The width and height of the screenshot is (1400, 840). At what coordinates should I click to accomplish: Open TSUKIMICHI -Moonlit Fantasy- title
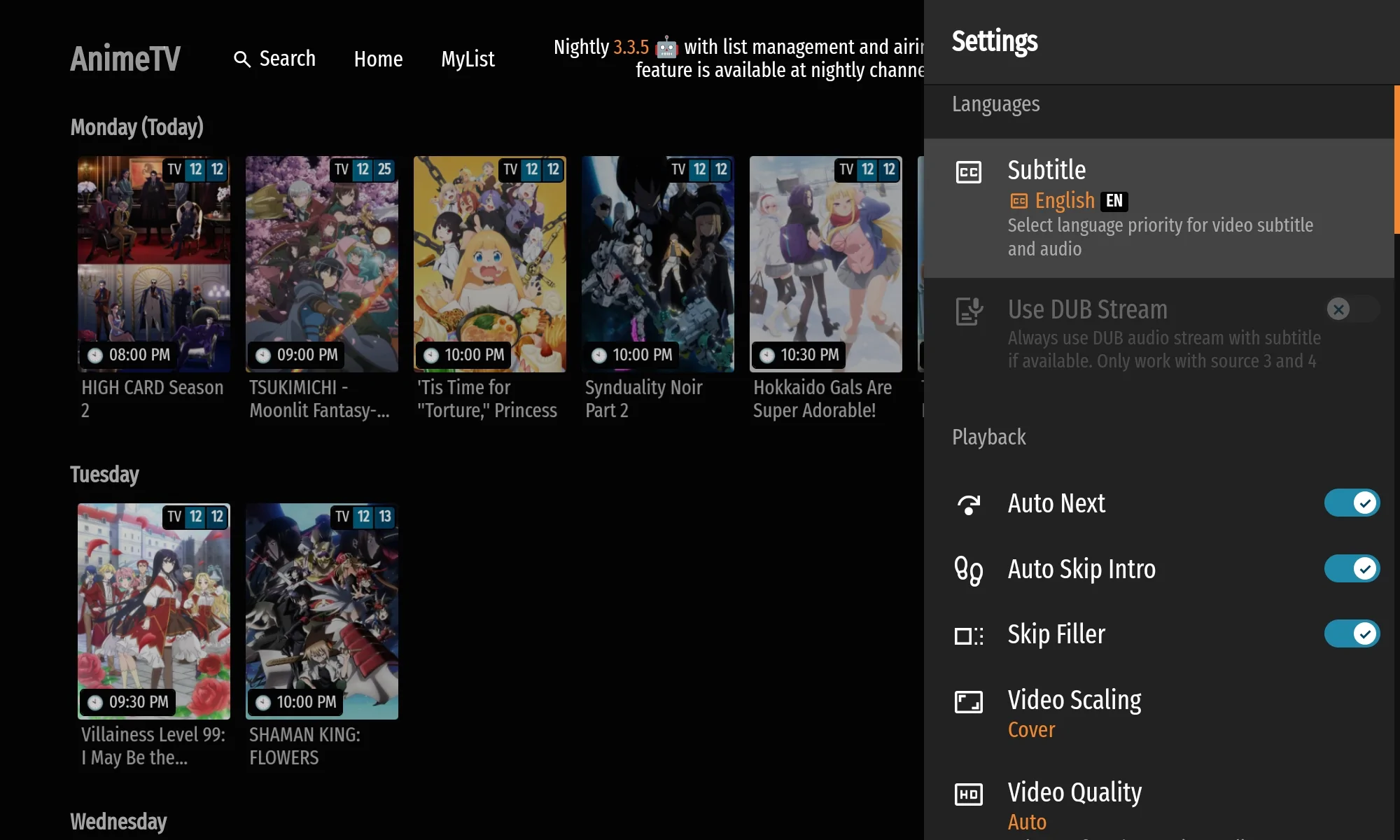(320, 399)
